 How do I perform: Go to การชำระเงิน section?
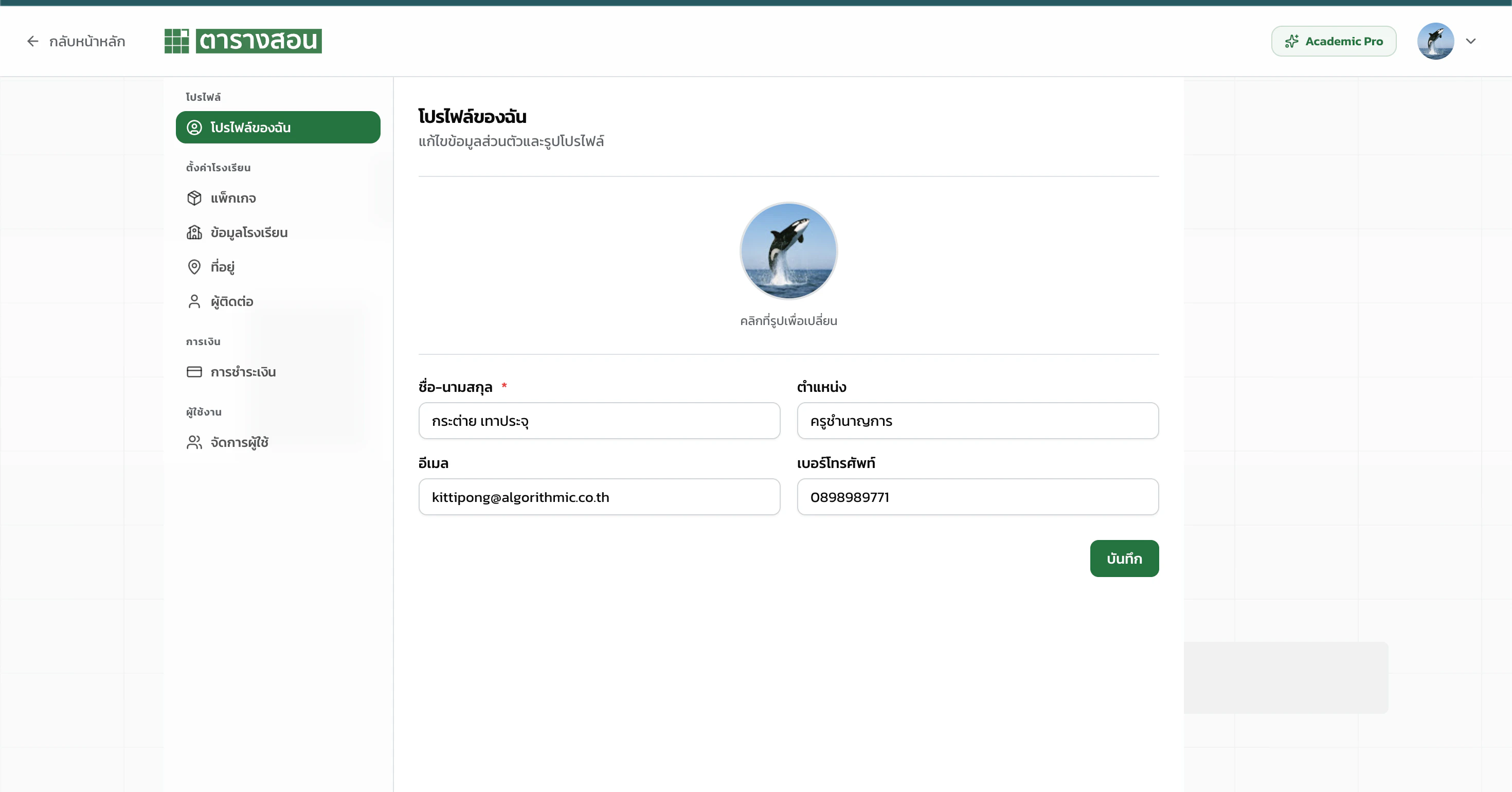point(243,372)
